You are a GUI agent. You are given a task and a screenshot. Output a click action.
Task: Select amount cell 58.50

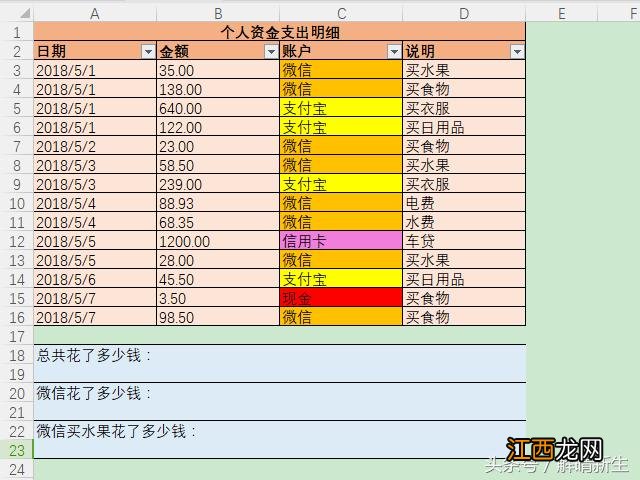[218, 165]
